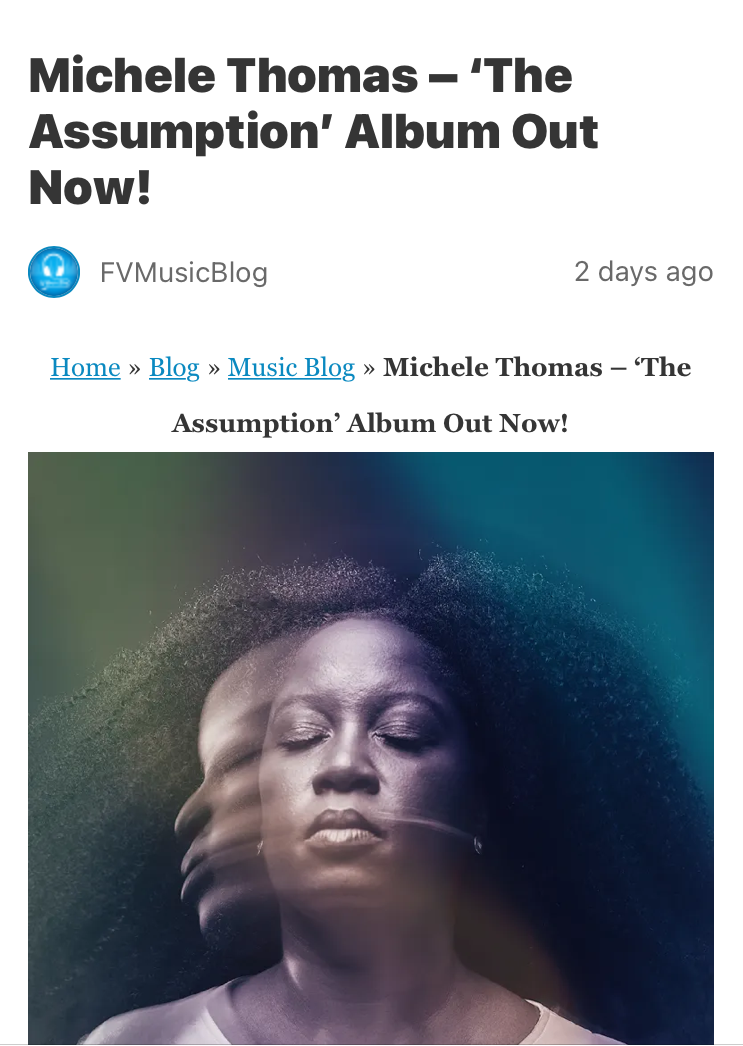Click the "2 days ago" timestamp
The image size is (743, 1046).
point(644,272)
